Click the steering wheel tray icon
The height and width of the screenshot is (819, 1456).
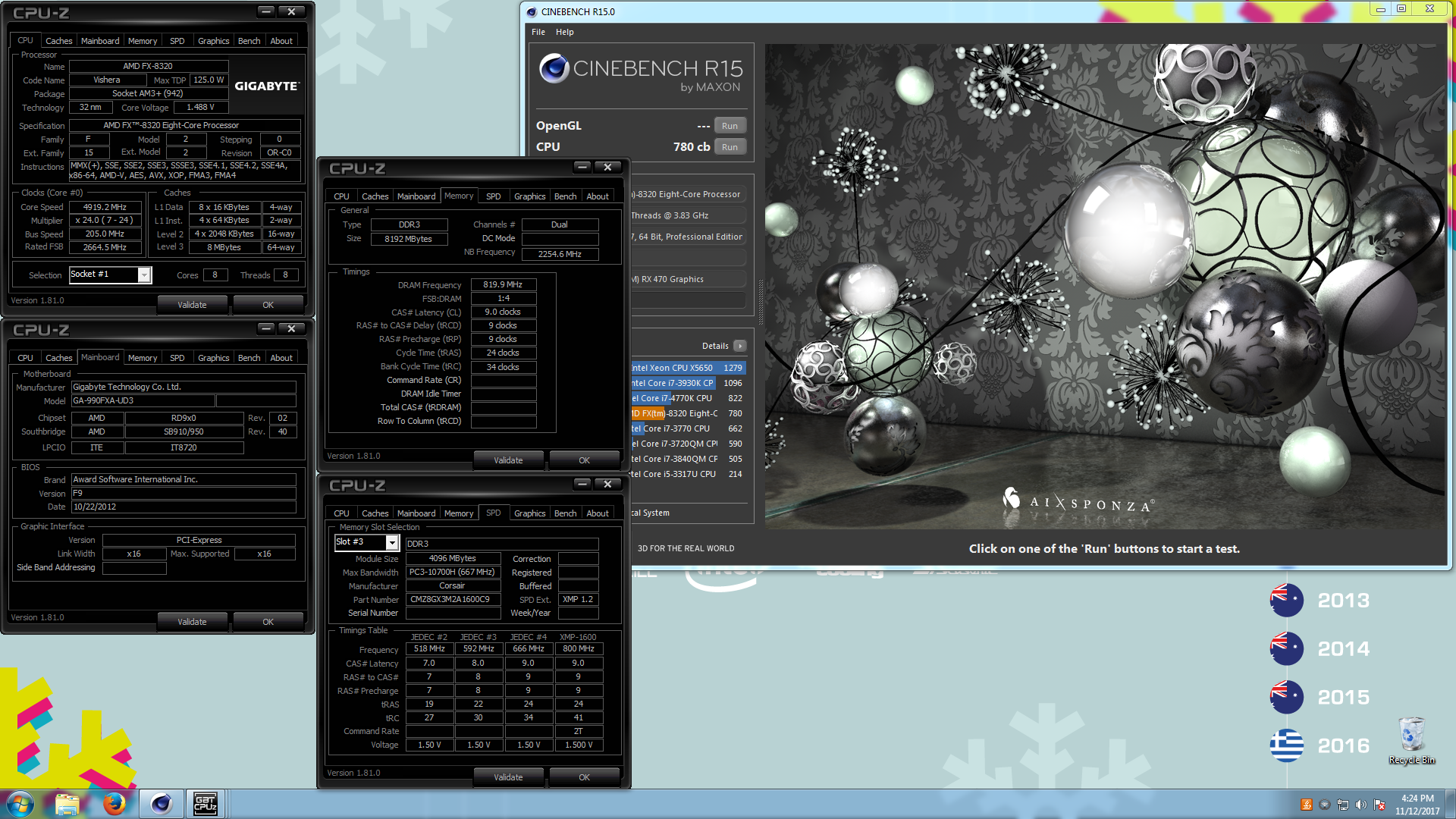coord(1325,805)
